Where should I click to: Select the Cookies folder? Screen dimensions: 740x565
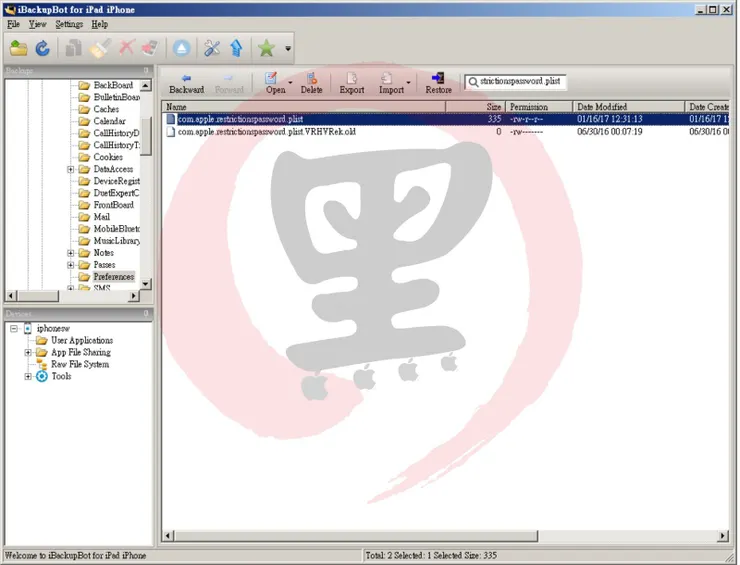(108, 157)
